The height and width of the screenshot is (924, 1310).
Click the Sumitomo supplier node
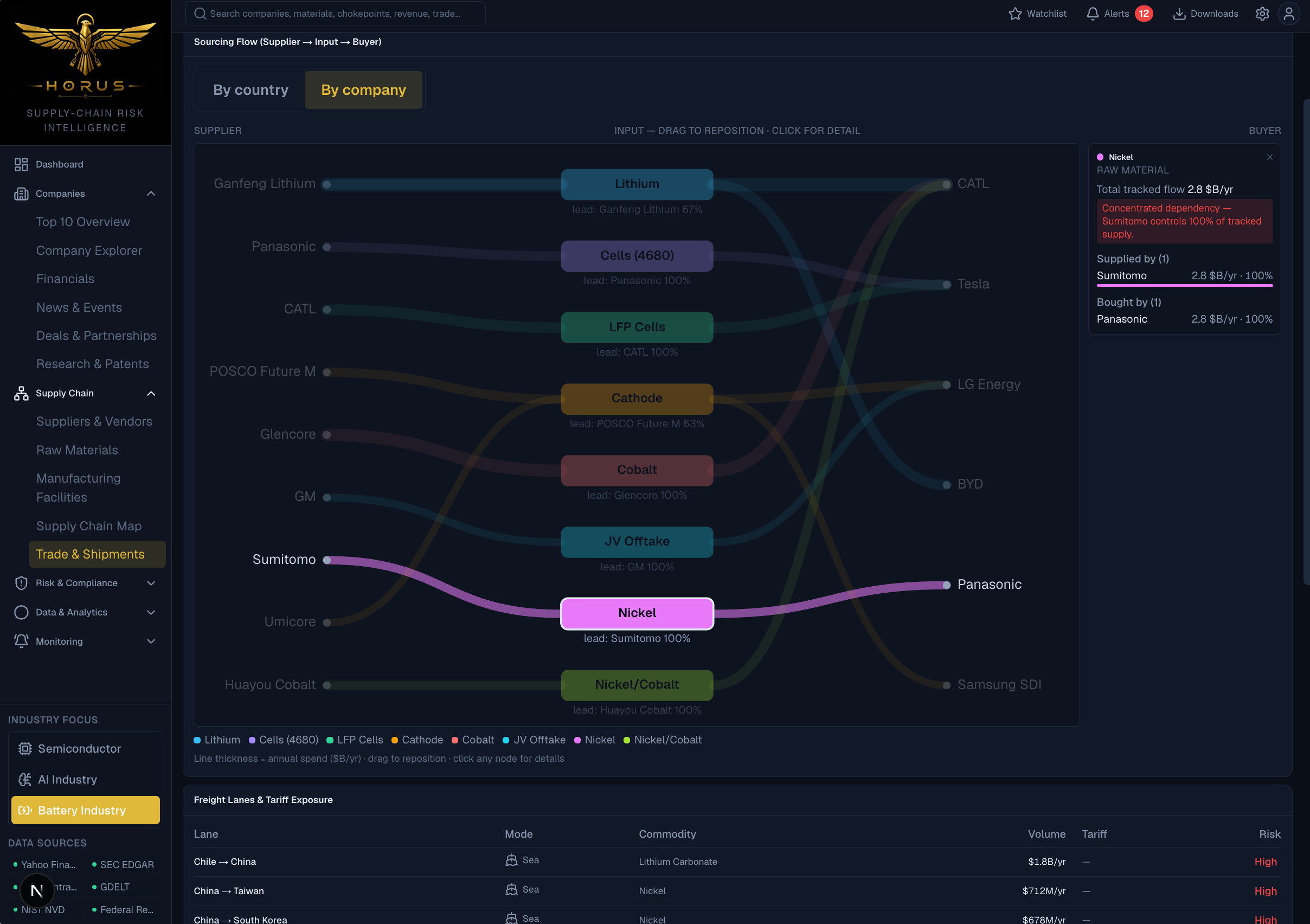327,561
